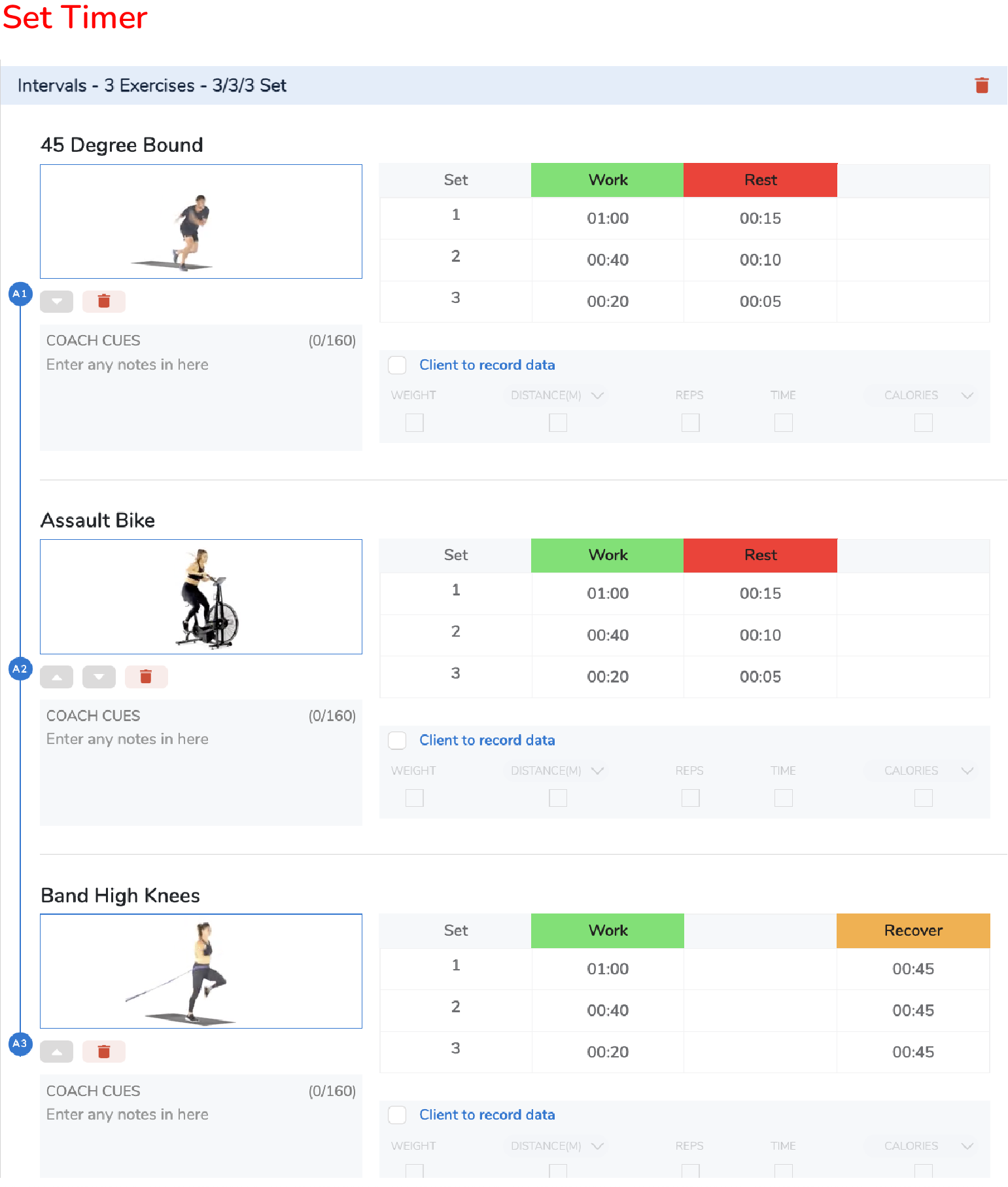Delete the 45 Degree Bound exercise
This screenshot has width=1008, height=1187.
(x=103, y=302)
